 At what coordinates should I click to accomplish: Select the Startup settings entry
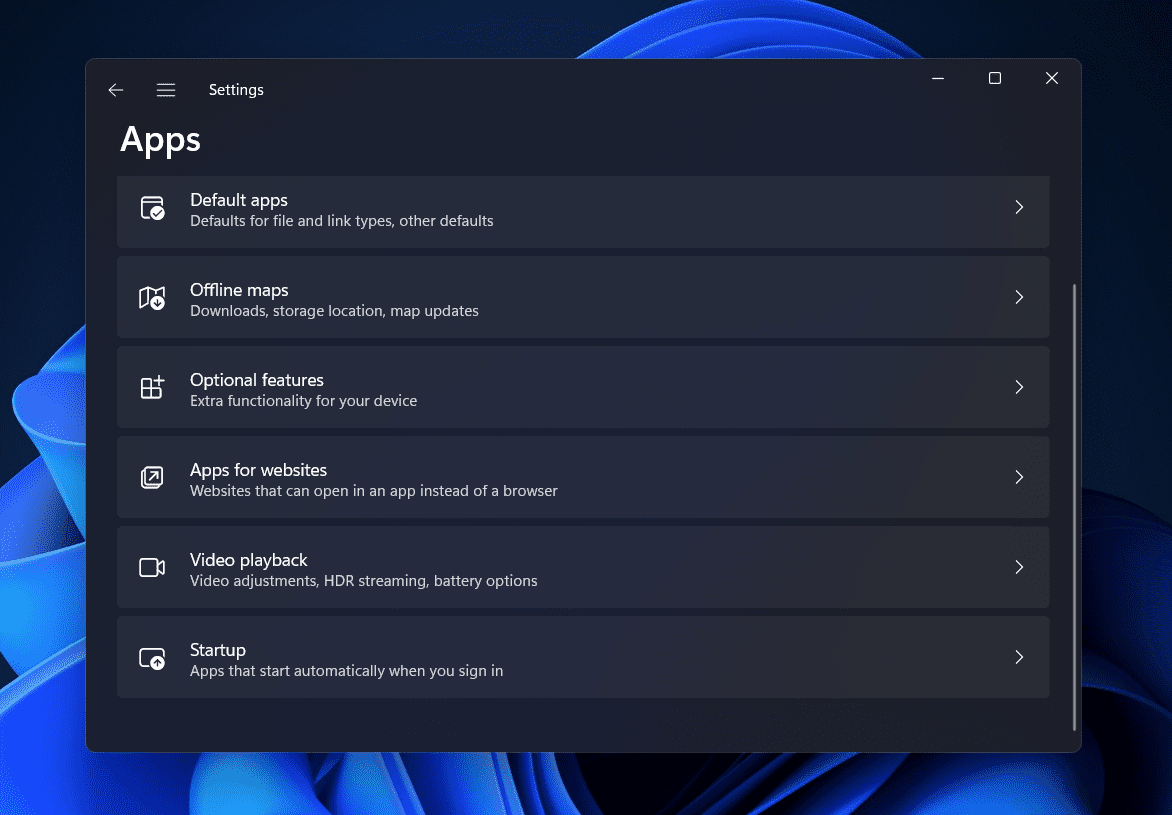(218, 650)
